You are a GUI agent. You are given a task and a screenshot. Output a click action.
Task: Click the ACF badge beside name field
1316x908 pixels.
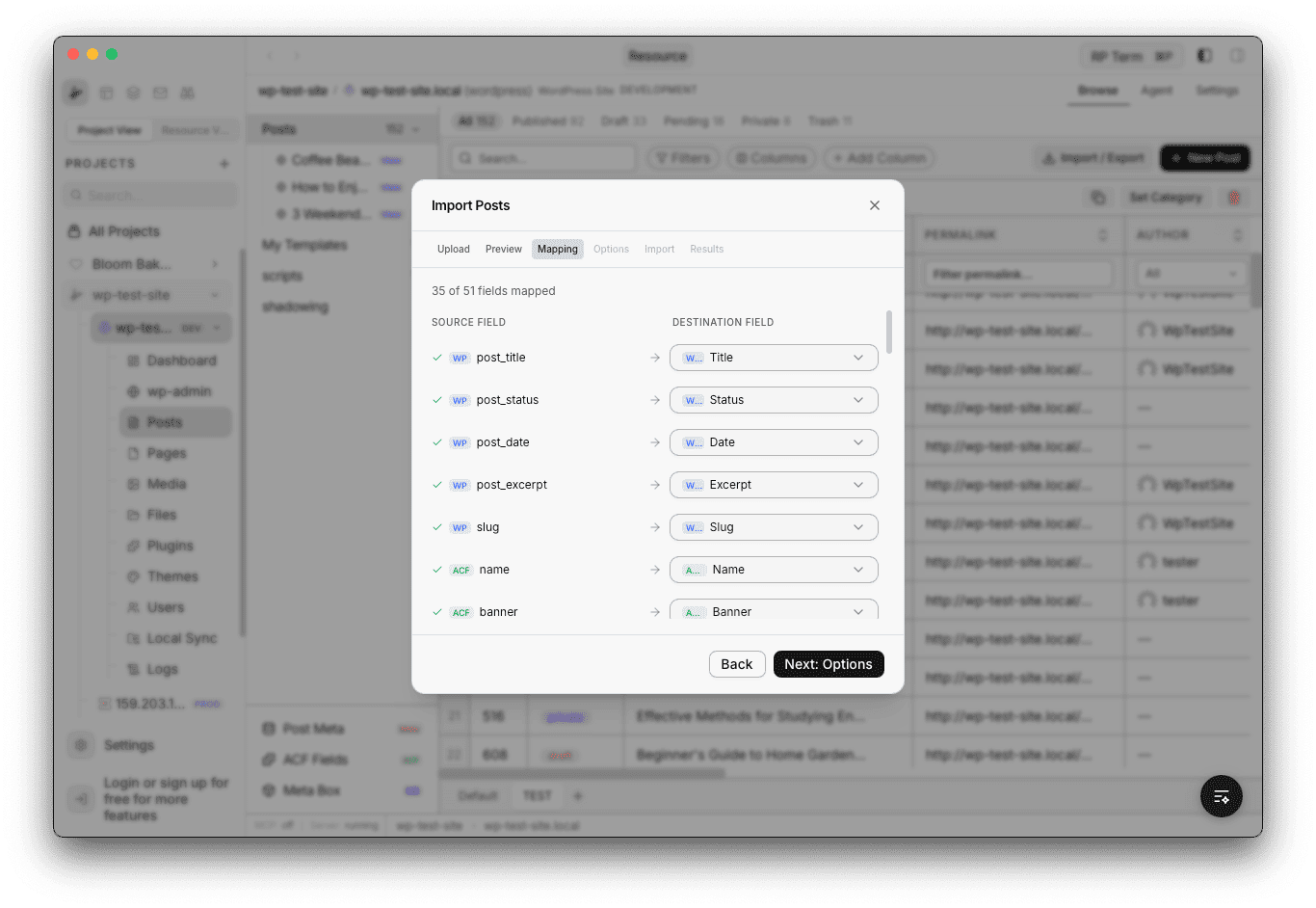[x=461, y=571]
